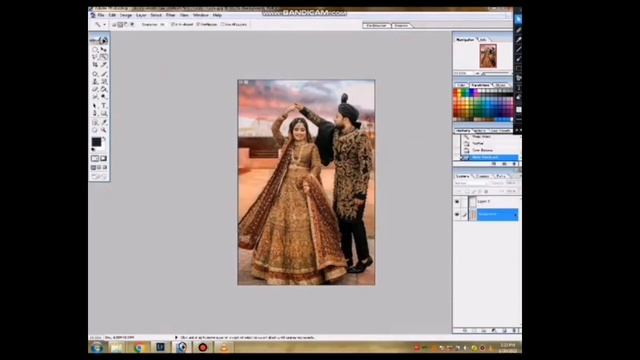Open the Filter menu
640x360 pixels.
coord(170,15)
